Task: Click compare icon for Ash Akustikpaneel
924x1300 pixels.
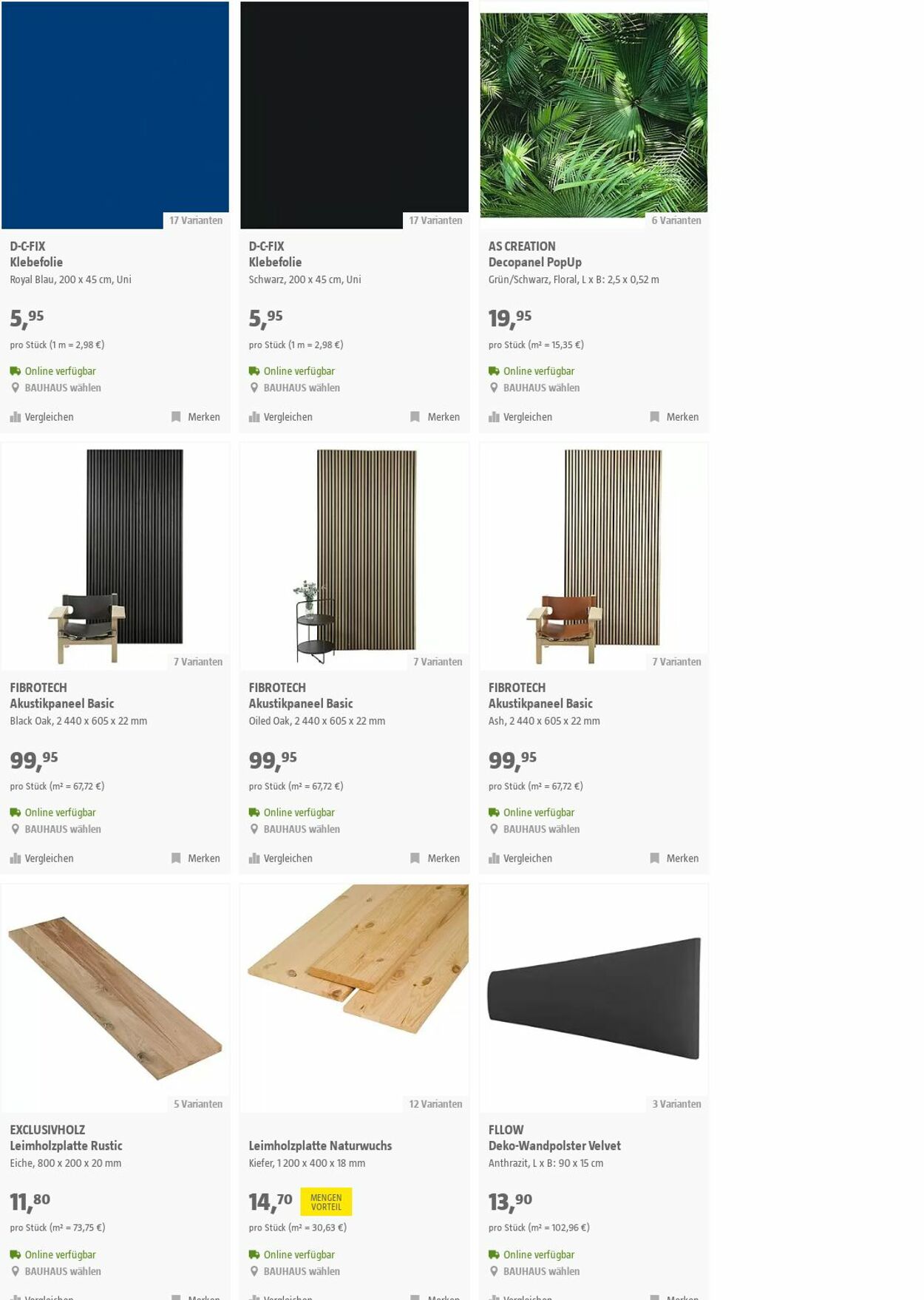Action: click(x=494, y=859)
